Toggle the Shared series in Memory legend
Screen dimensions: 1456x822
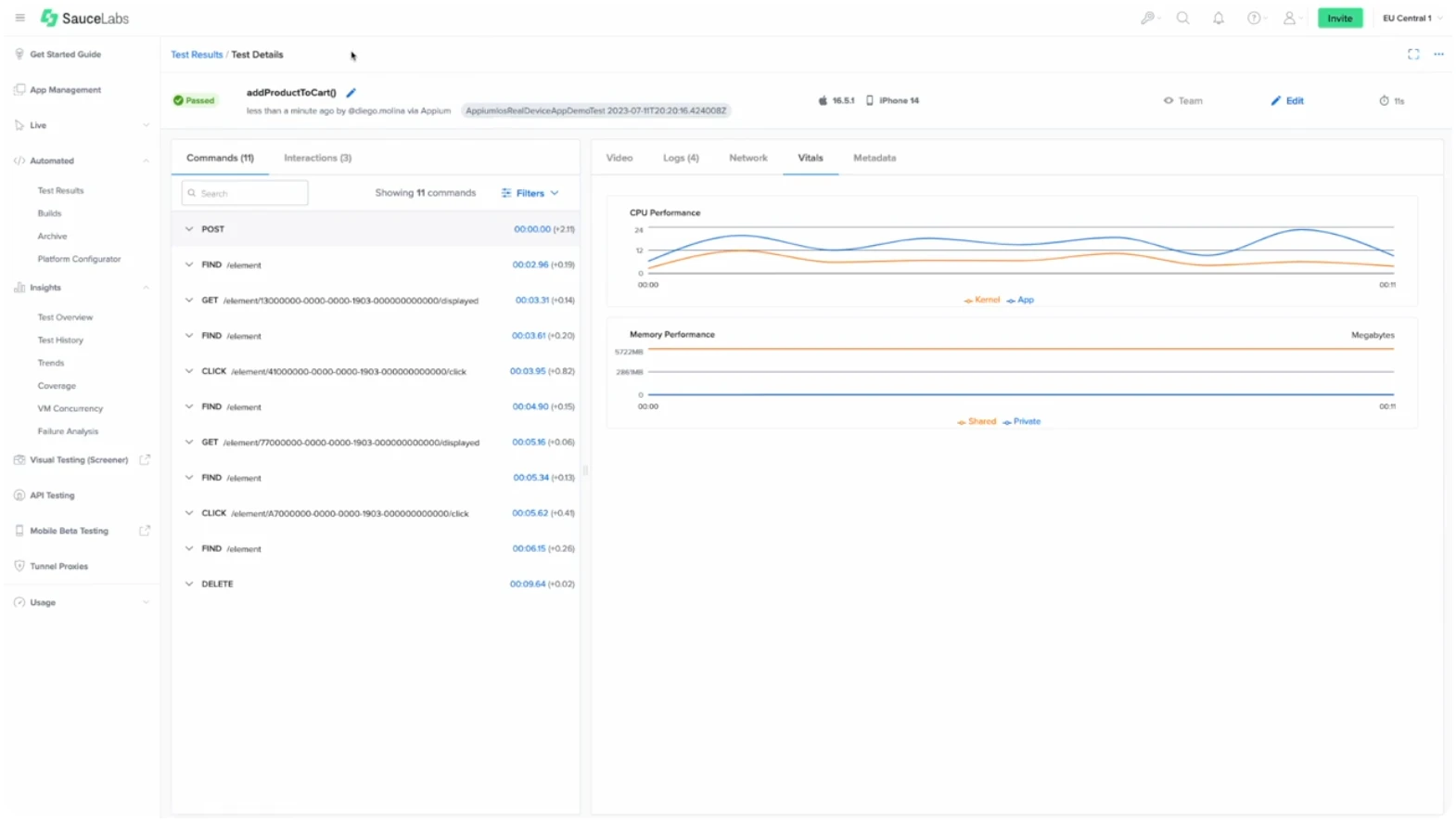[x=977, y=421]
